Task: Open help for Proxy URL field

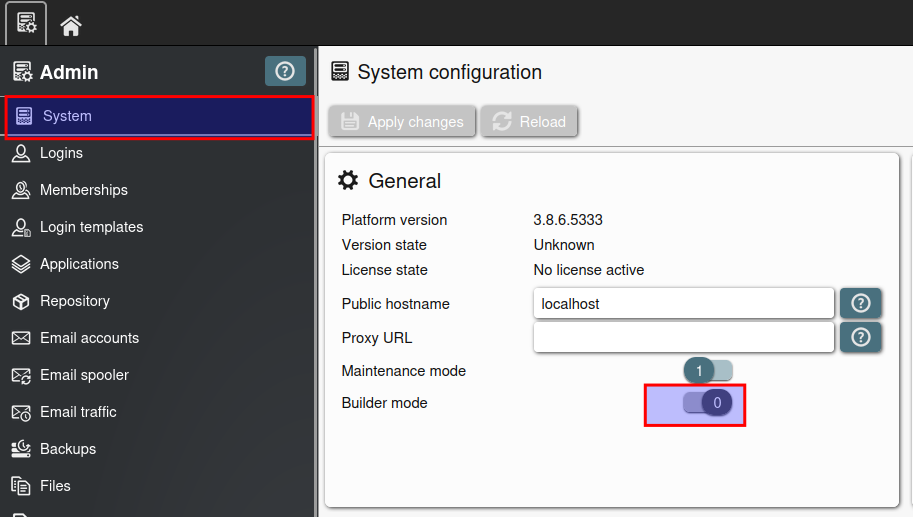Action: (x=860, y=338)
